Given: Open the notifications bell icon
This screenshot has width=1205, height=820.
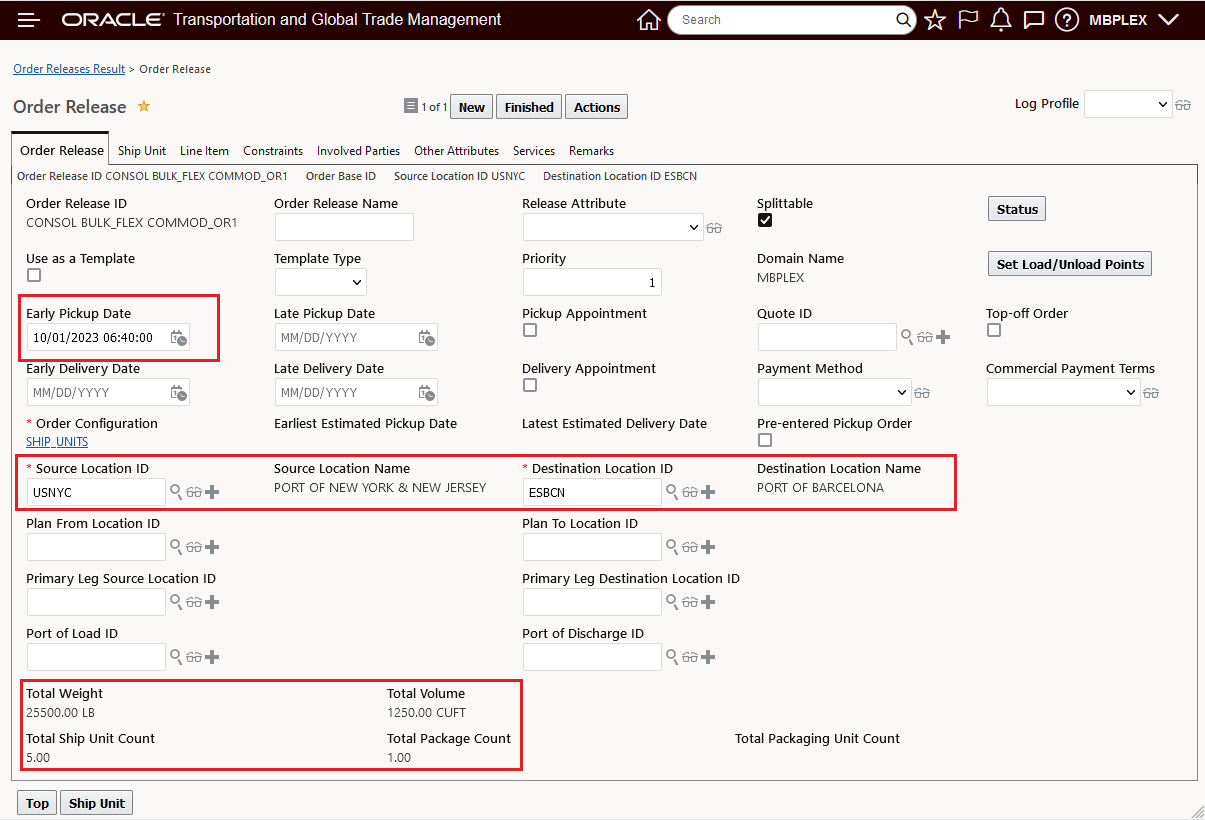Looking at the screenshot, I should 1001,20.
